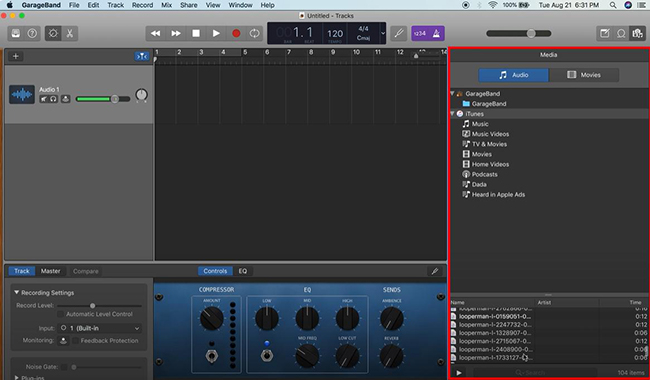Screen dimensions: 650x380
Task: Click the Rewind transport button
Action: tap(155, 34)
